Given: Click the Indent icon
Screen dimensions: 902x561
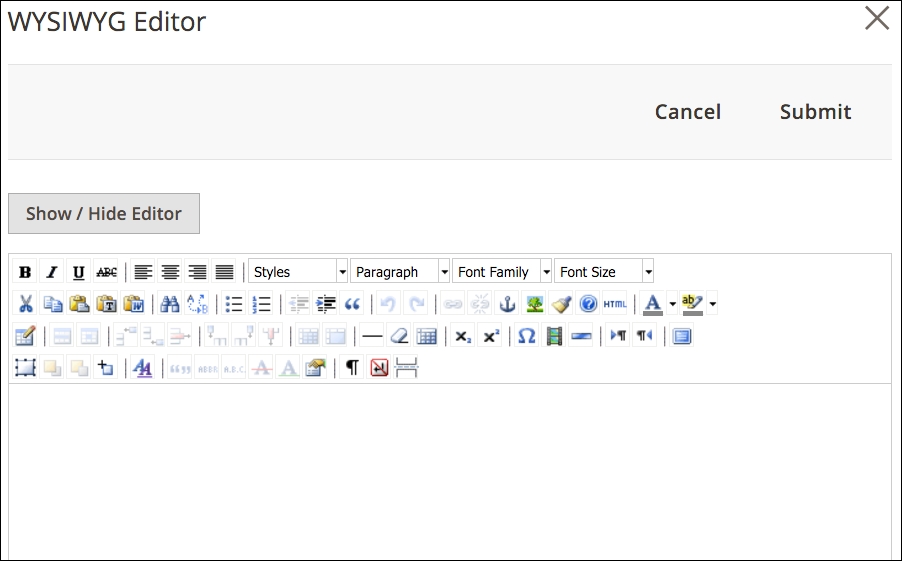Looking at the screenshot, I should coord(326,304).
